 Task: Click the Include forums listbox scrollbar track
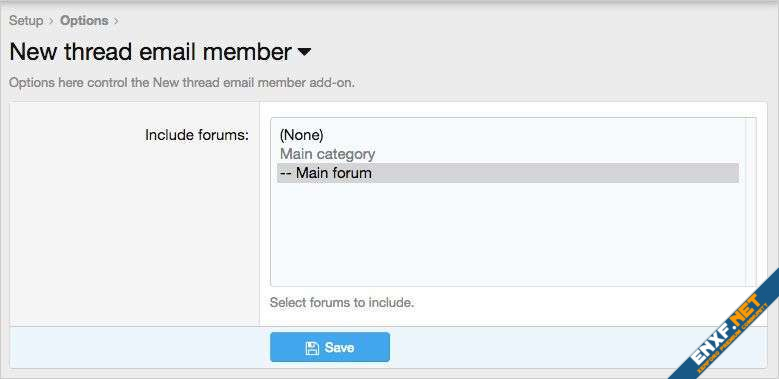pyautogui.click(x=751, y=202)
